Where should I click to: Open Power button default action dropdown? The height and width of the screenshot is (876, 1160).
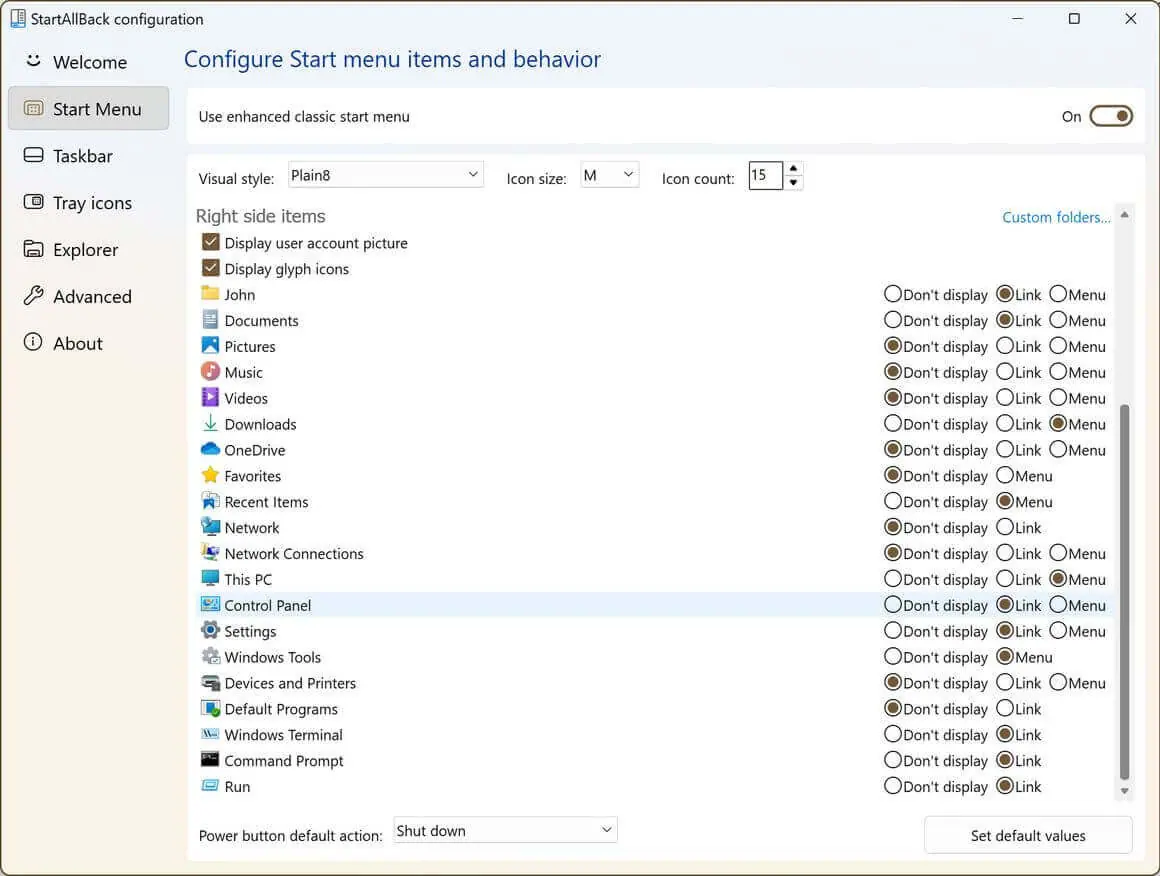click(x=505, y=831)
